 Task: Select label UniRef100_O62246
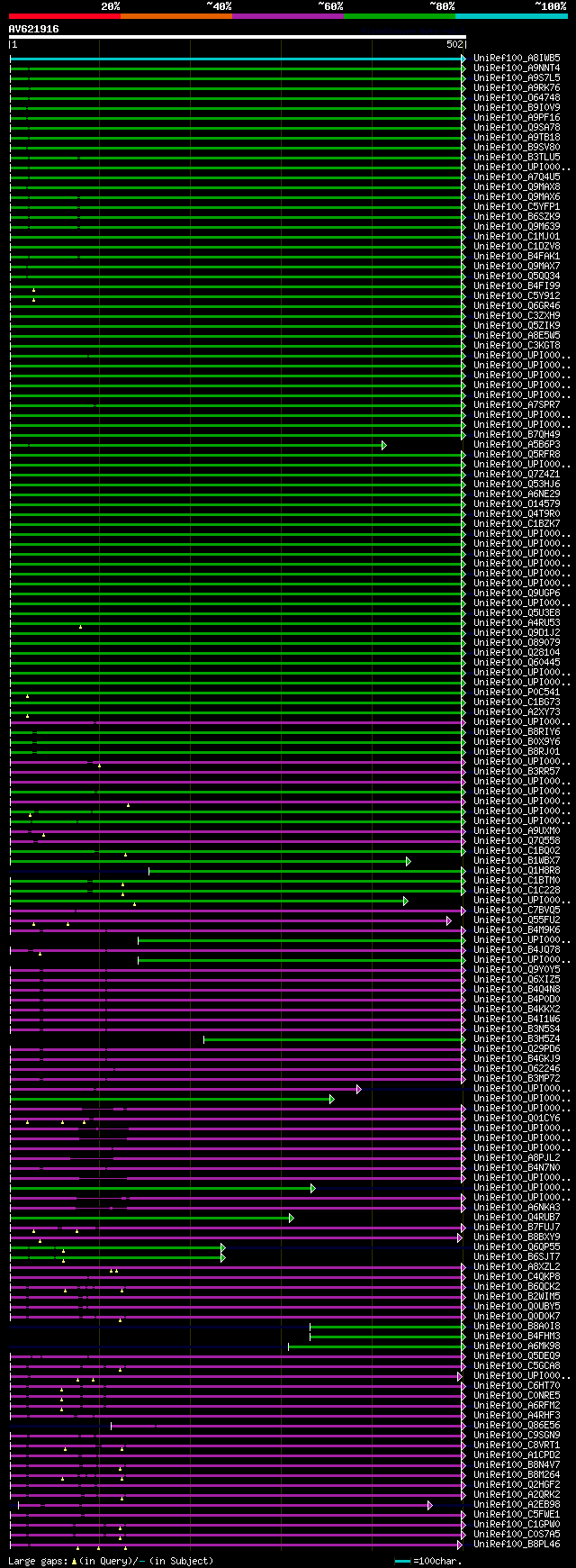[517, 1069]
